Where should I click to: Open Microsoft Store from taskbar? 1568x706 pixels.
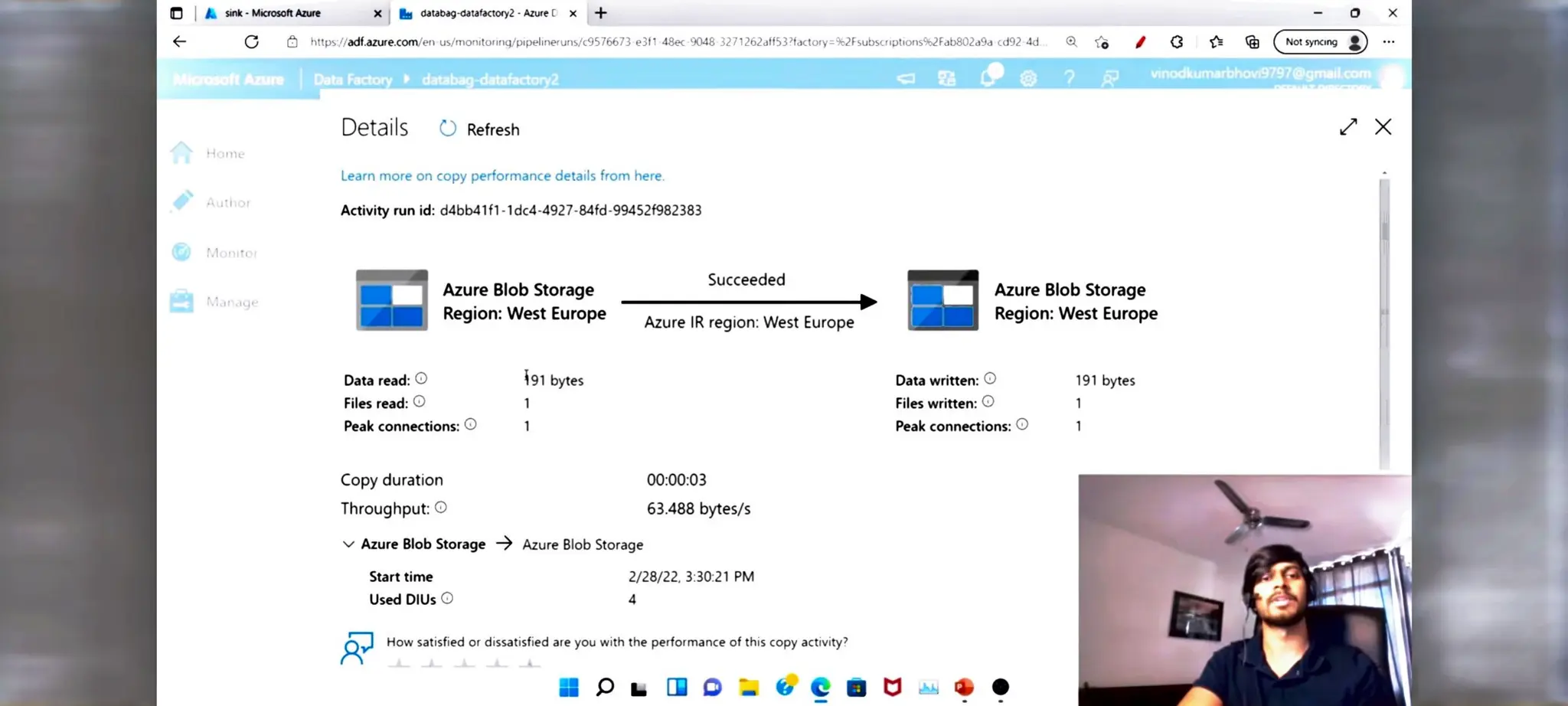click(856, 687)
